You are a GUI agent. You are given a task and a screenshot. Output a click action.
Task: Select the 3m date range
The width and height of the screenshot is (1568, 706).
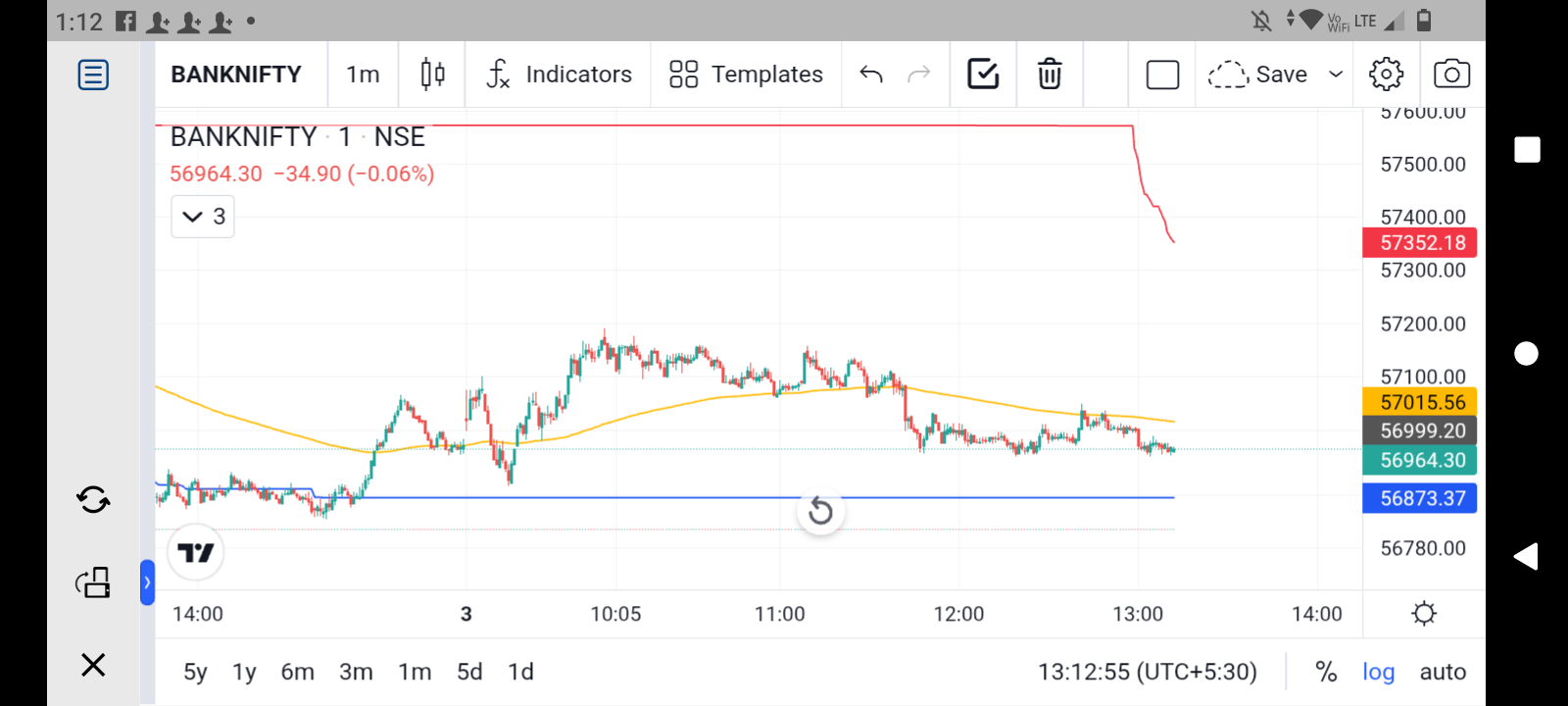356,672
